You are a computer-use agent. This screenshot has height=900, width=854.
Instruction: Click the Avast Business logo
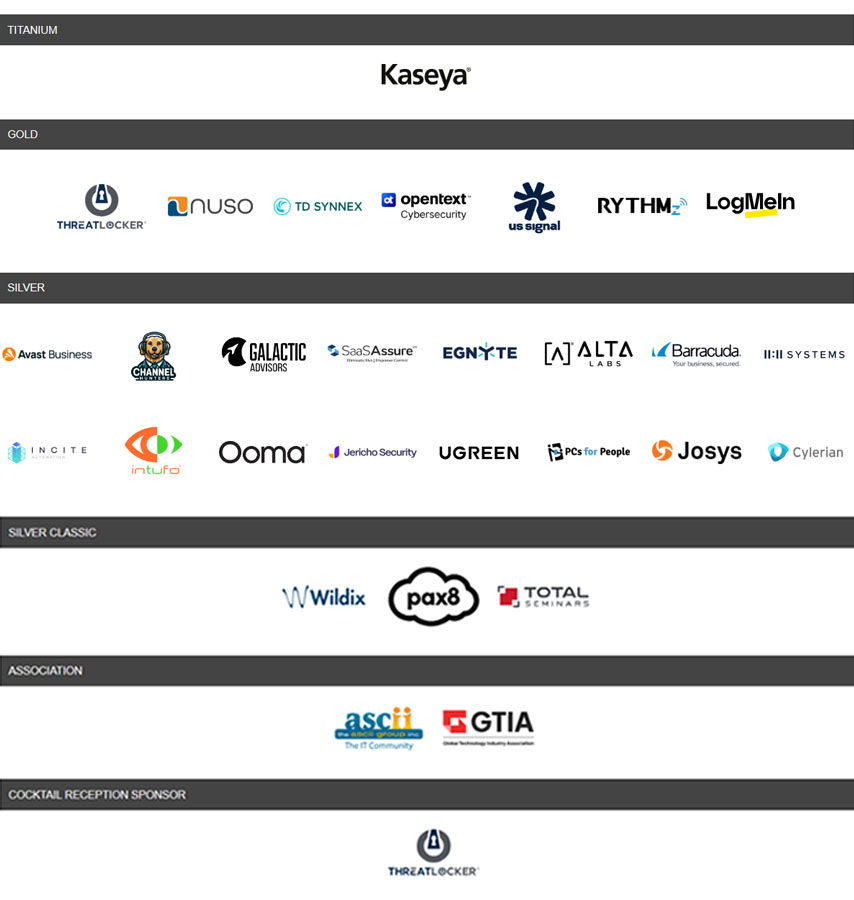(47, 354)
